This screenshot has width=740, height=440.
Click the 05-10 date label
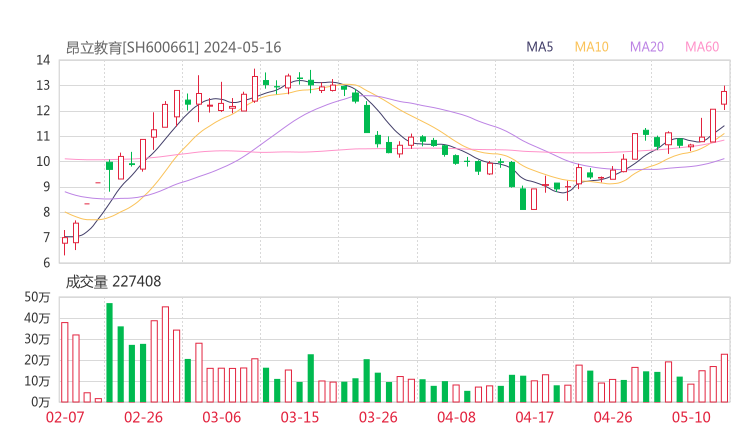(x=691, y=417)
